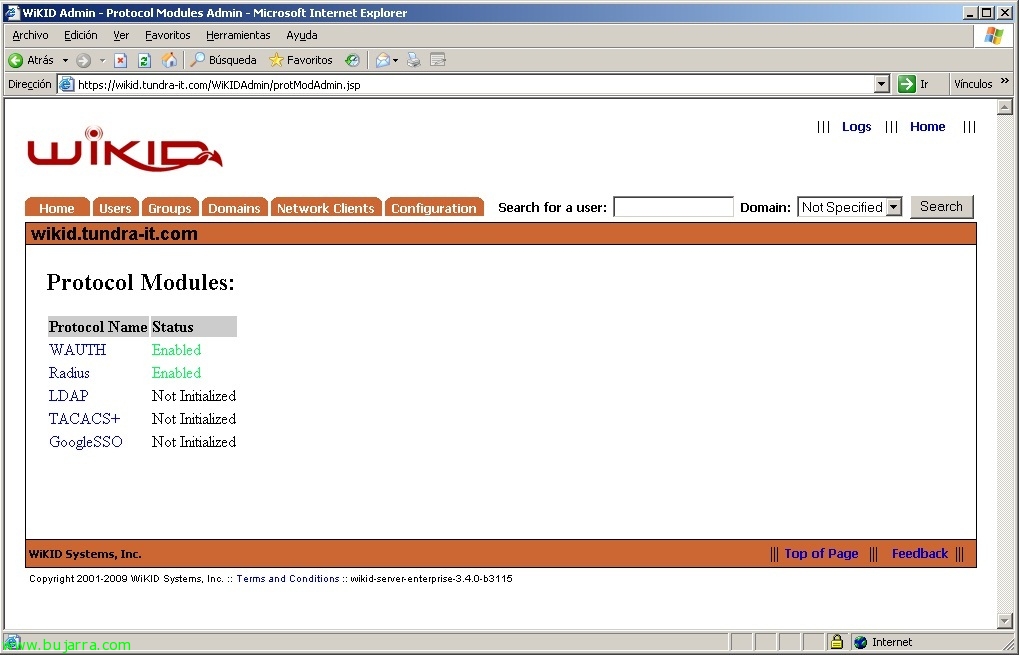Click the wikid.tundra-it.com header text
The width and height of the screenshot is (1019, 655).
(x=114, y=234)
